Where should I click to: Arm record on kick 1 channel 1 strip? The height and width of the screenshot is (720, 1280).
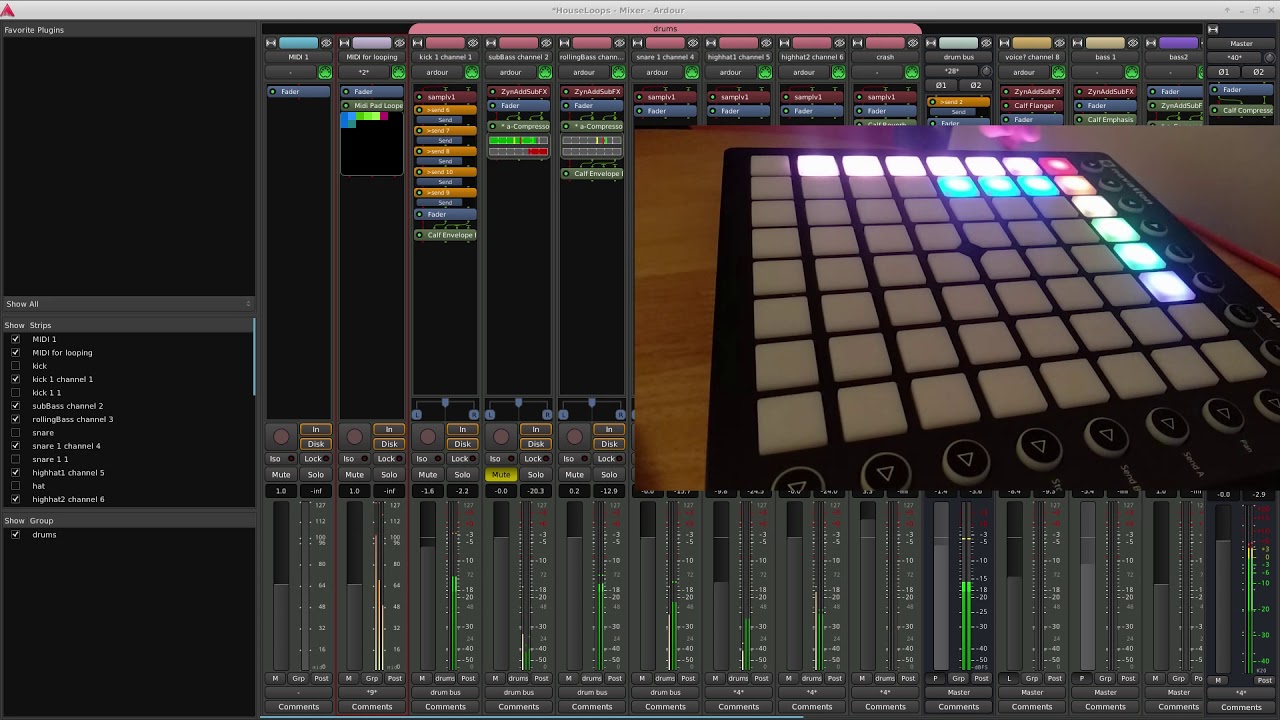coord(428,437)
